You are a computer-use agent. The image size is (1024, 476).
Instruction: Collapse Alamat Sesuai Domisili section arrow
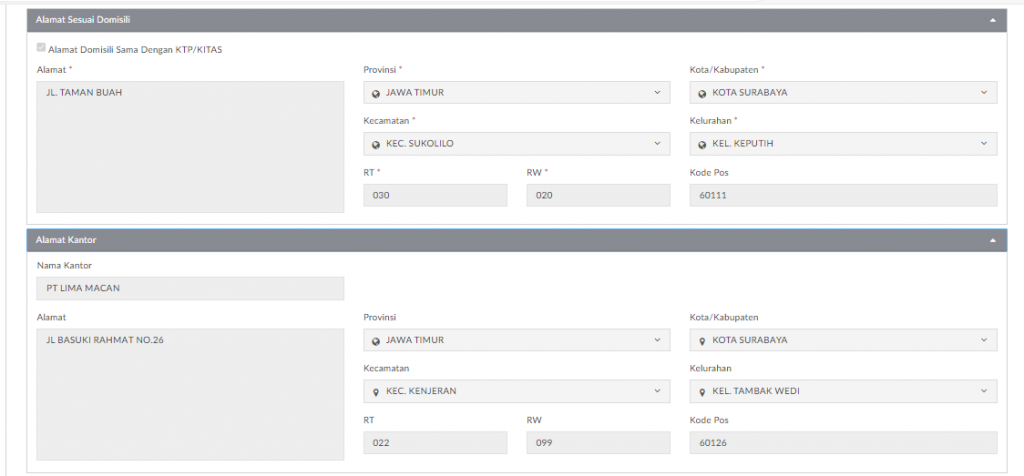(x=993, y=21)
